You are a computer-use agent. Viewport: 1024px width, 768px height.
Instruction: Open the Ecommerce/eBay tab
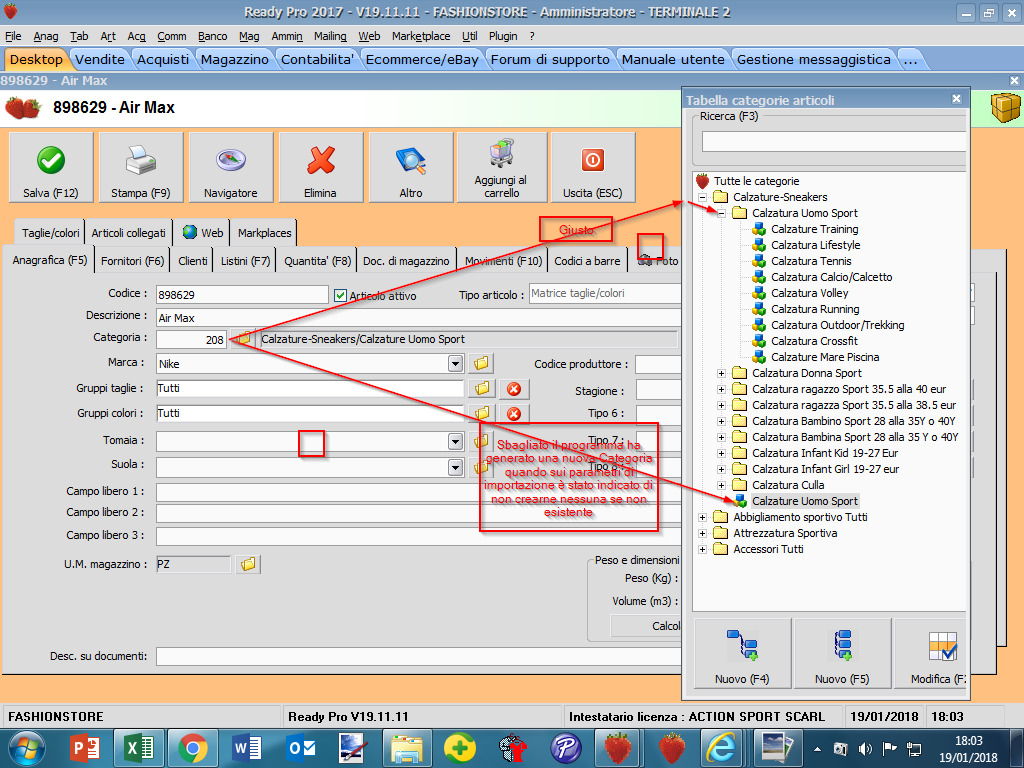[x=422, y=59]
